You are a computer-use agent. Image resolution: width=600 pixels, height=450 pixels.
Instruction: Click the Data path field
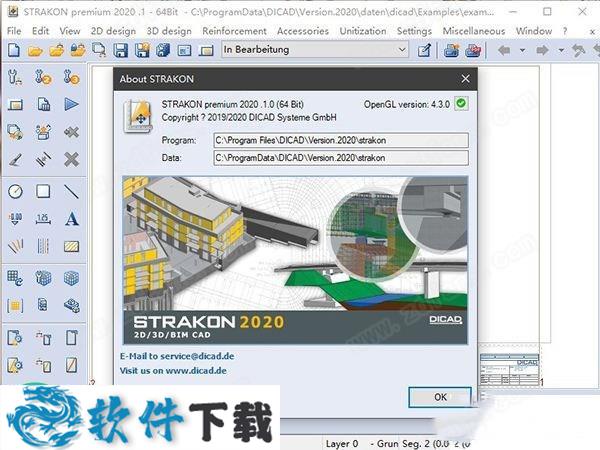[341, 158]
